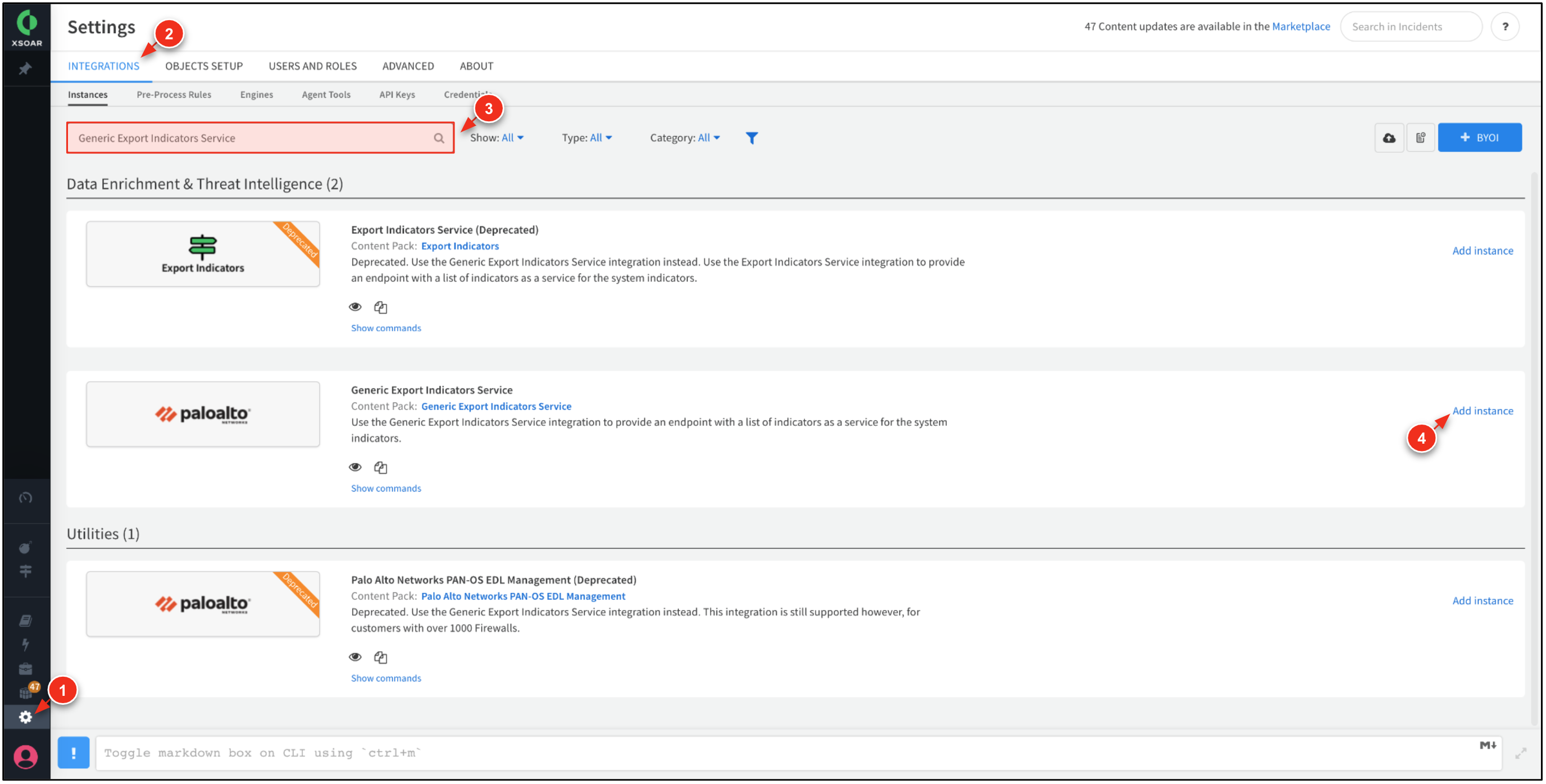Toggle the markdown M↓ icon in CLI
1546x784 pixels.
[x=1488, y=746]
